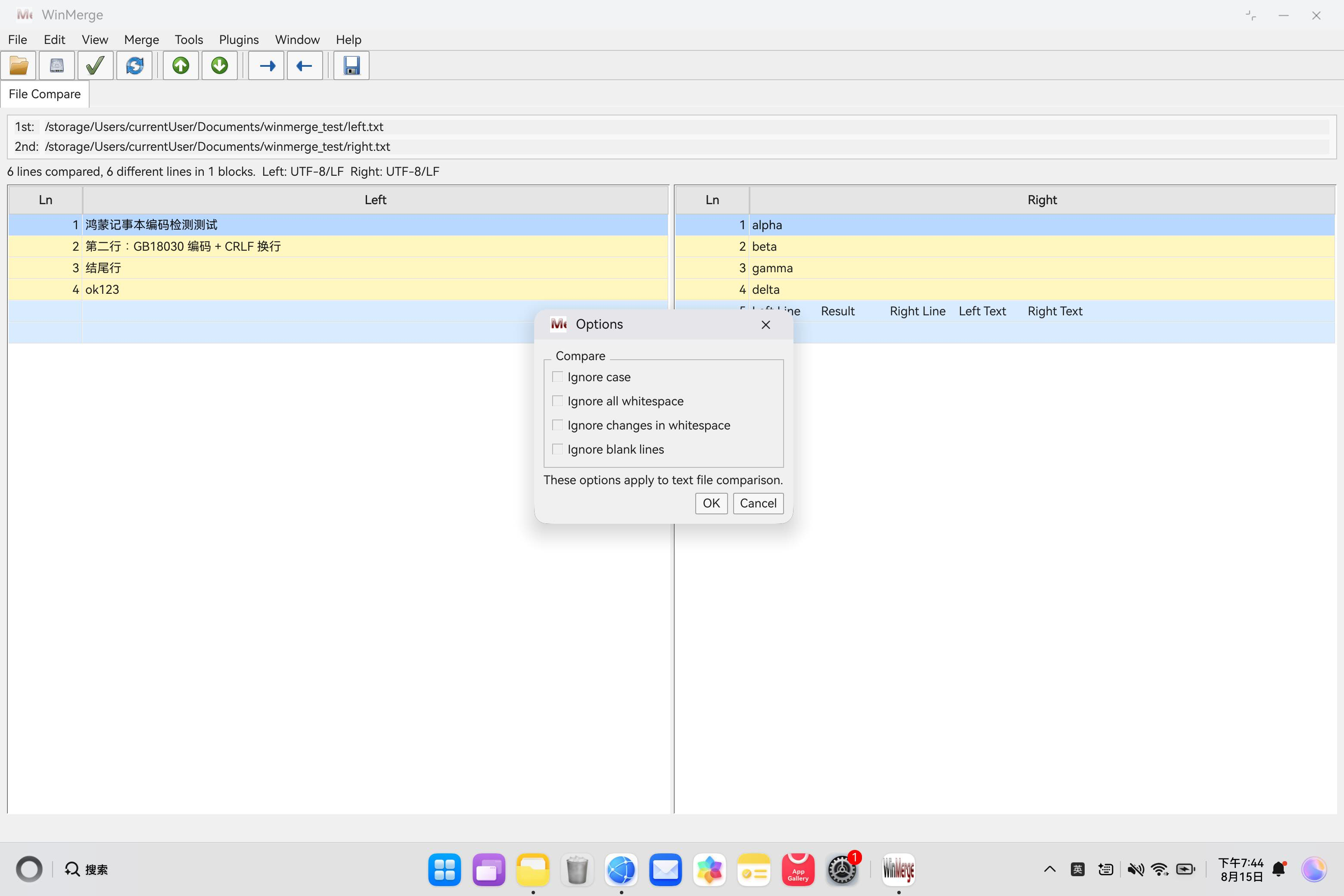Click the circular home button on taskbar

[29, 870]
